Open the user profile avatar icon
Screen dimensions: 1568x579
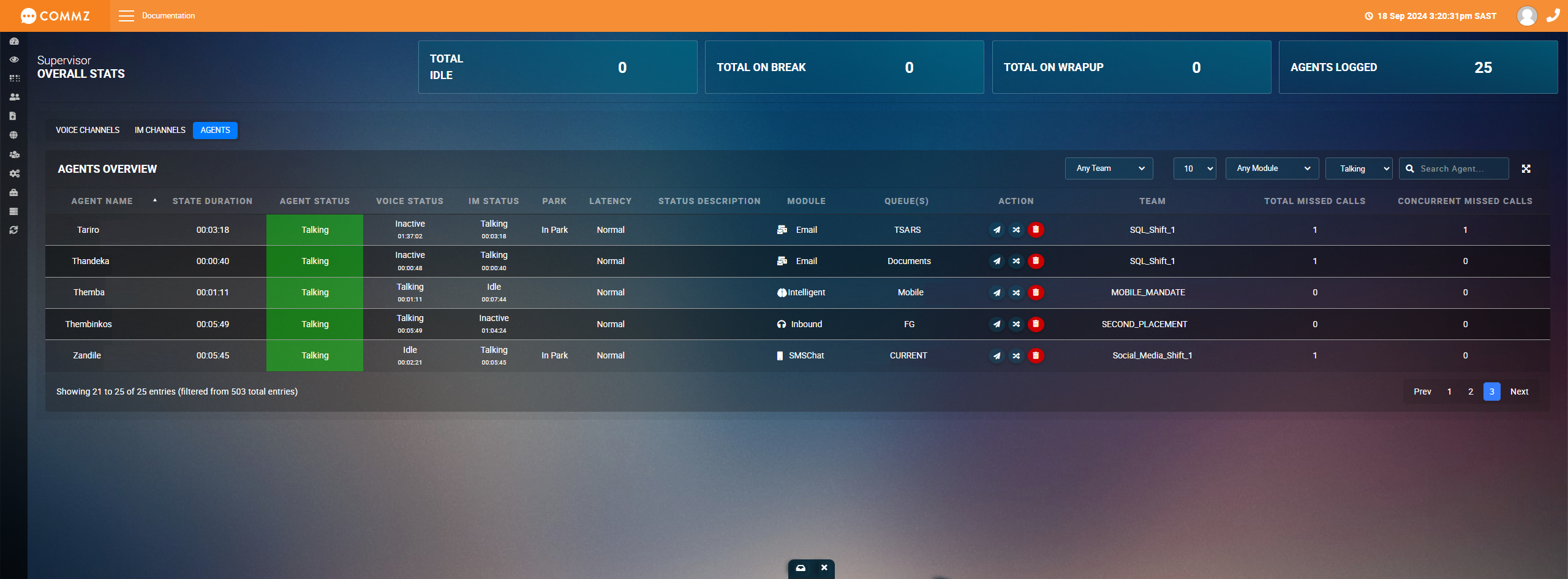click(x=1526, y=15)
